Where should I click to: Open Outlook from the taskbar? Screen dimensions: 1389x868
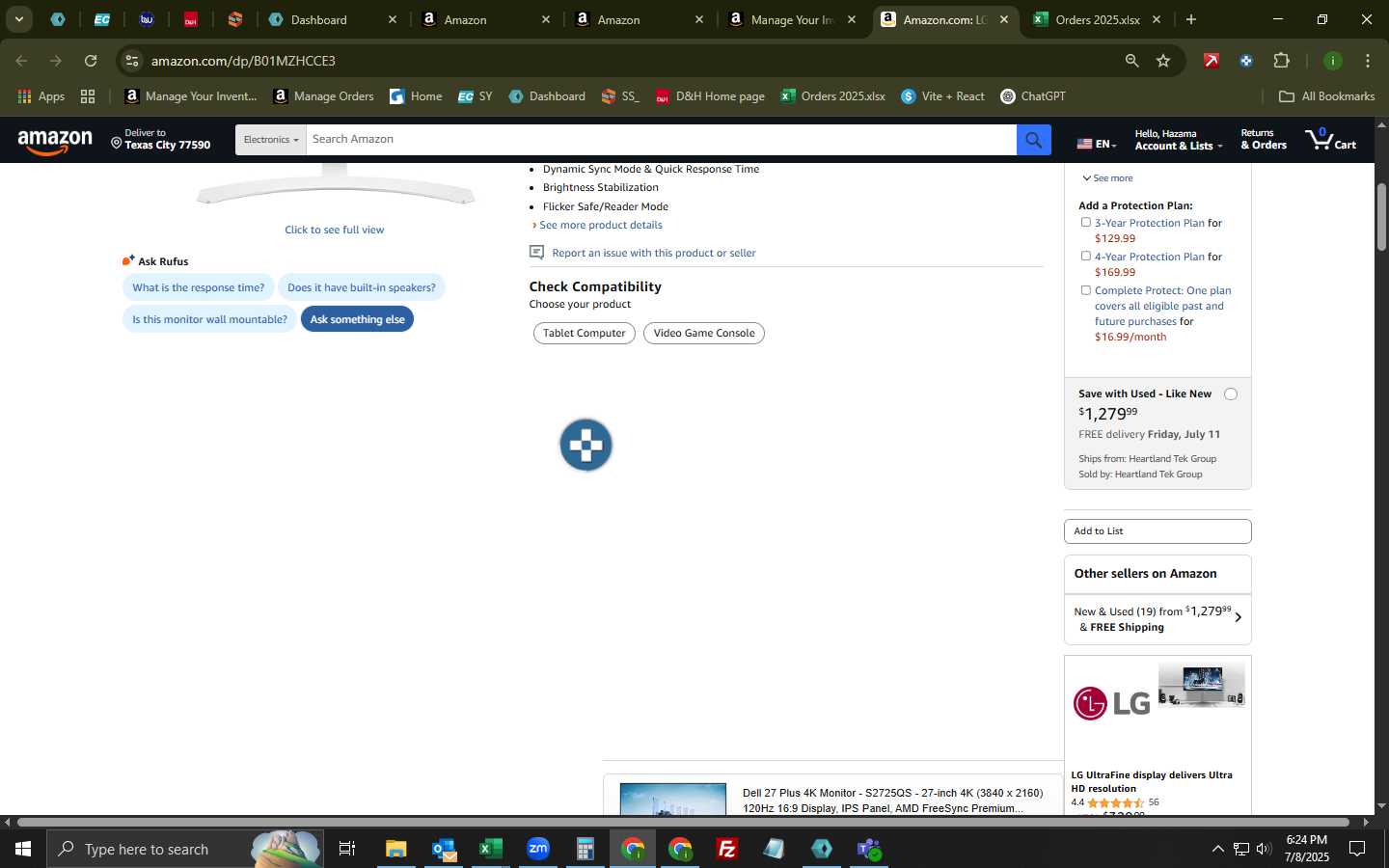coord(444,849)
